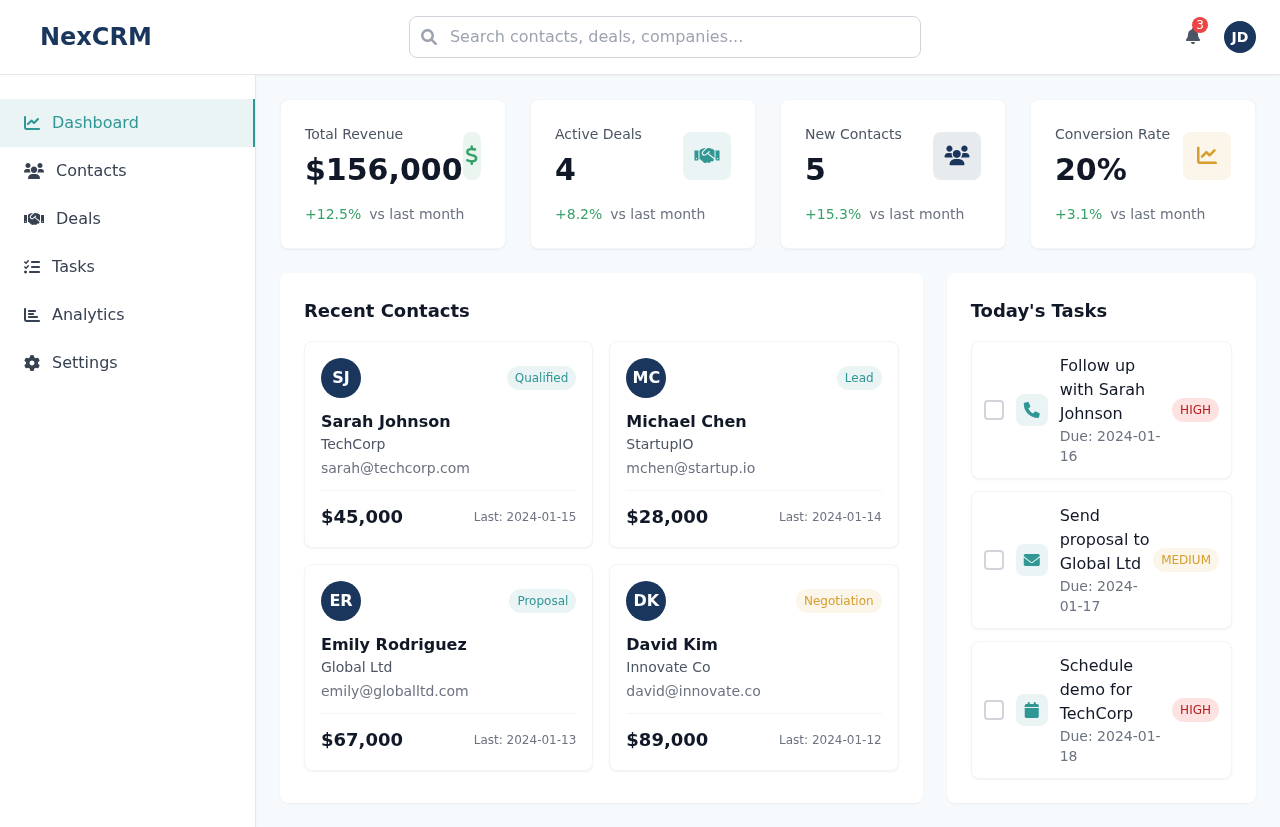Click the search contacts input field
This screenshot has height=827, width=1280.
[664, 36]
